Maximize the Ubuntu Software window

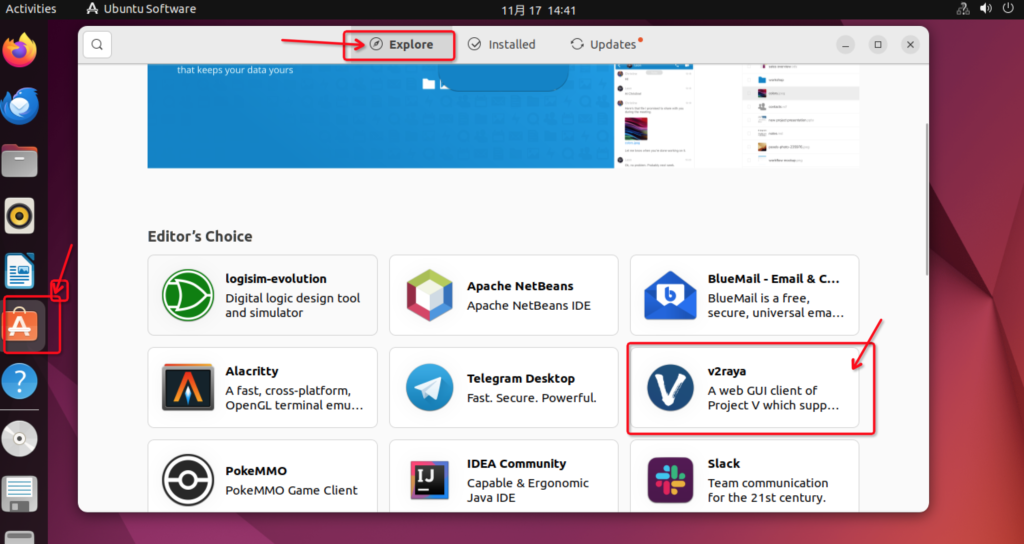tap(878, 44)
